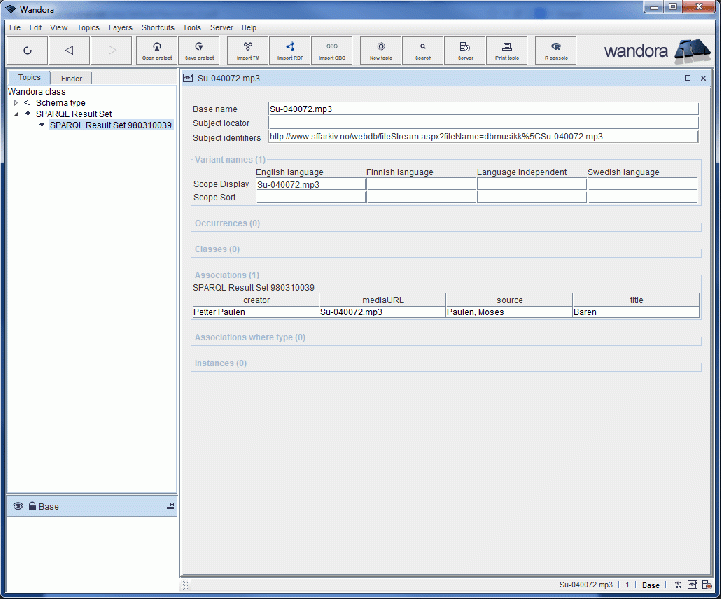Expand the Occurrences (0) section

point(226,224)
